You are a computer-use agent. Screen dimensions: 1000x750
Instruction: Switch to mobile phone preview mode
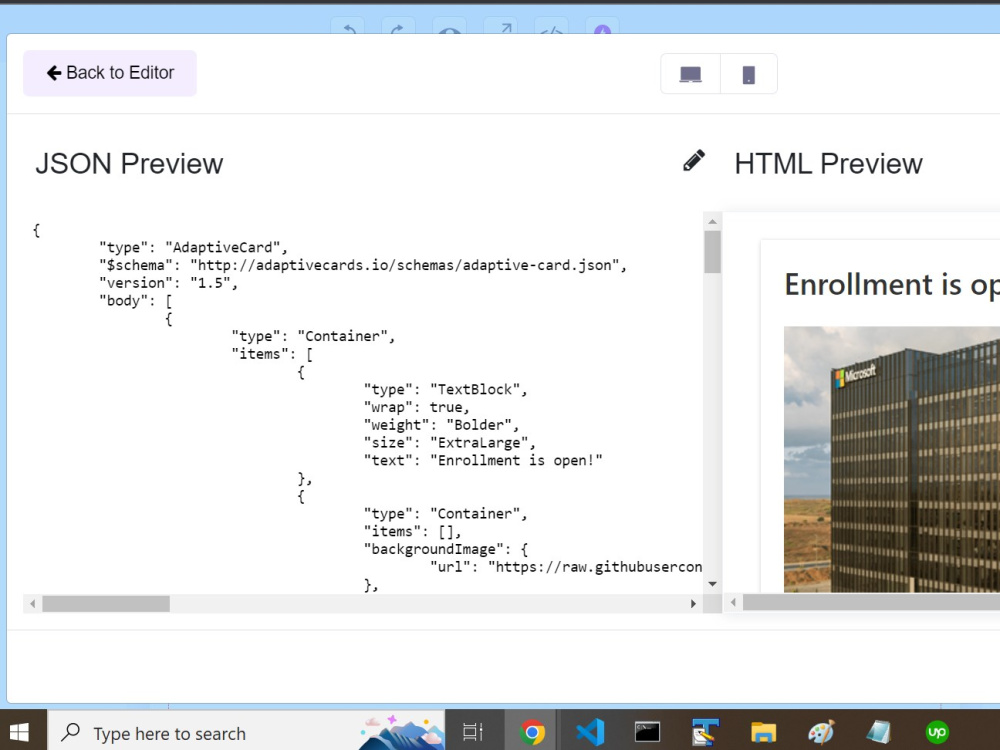tap(749, 74)
